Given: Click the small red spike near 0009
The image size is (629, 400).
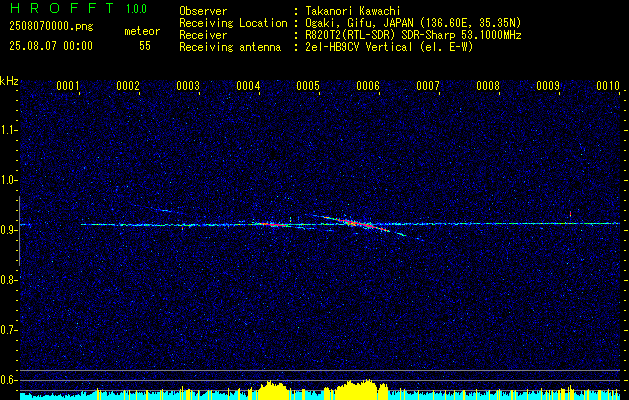Looking at the screenshot, I should tap(570, 213).
